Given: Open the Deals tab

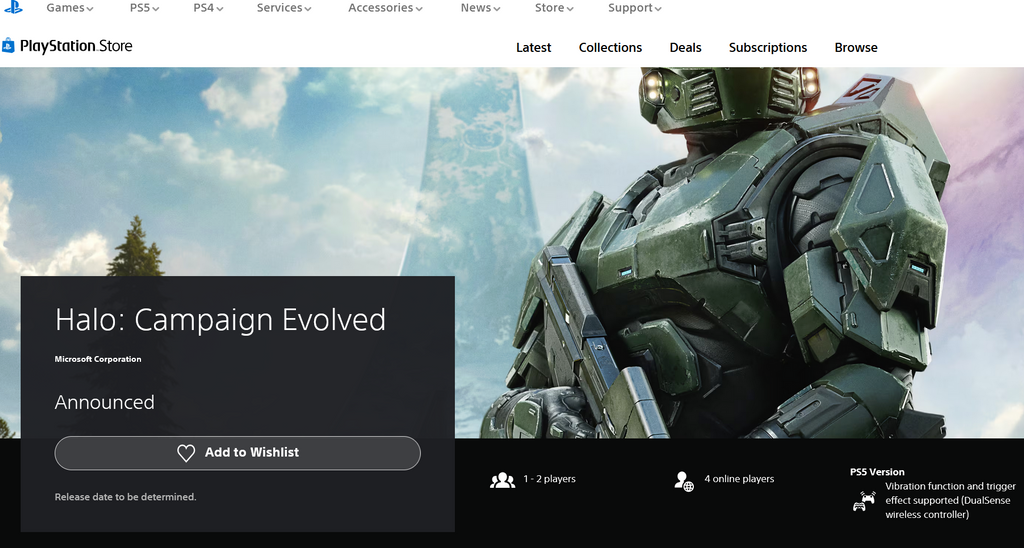Looking at the screenshot, I should point(685,48).
